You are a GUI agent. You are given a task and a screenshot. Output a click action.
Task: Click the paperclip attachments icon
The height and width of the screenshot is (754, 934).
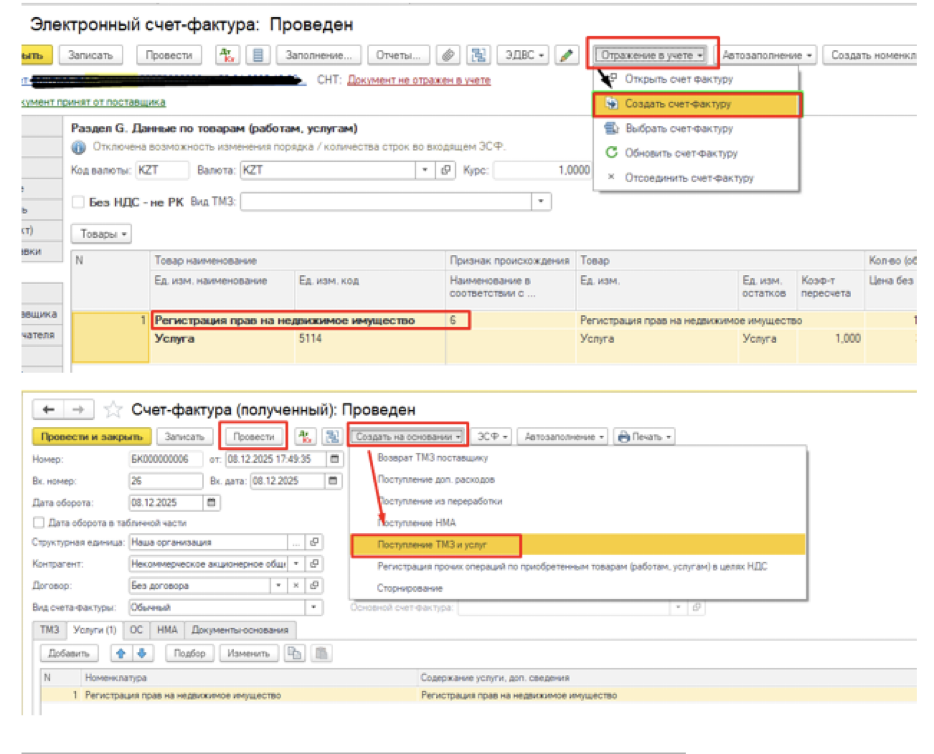tap(449, 56)
